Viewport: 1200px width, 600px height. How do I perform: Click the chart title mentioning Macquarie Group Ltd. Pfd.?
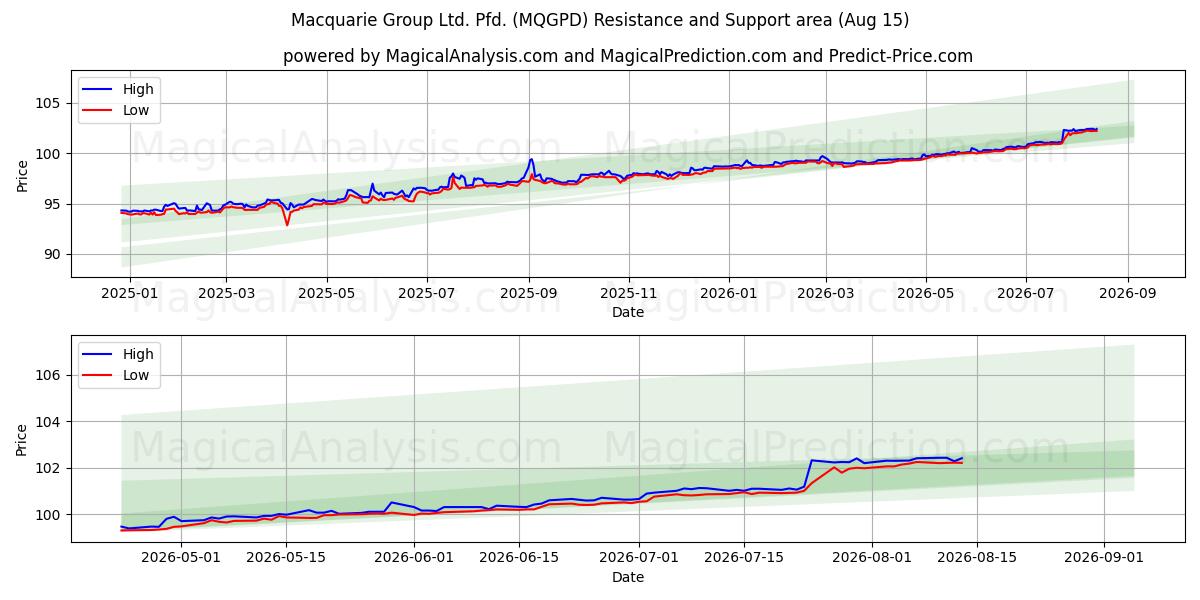600,20
